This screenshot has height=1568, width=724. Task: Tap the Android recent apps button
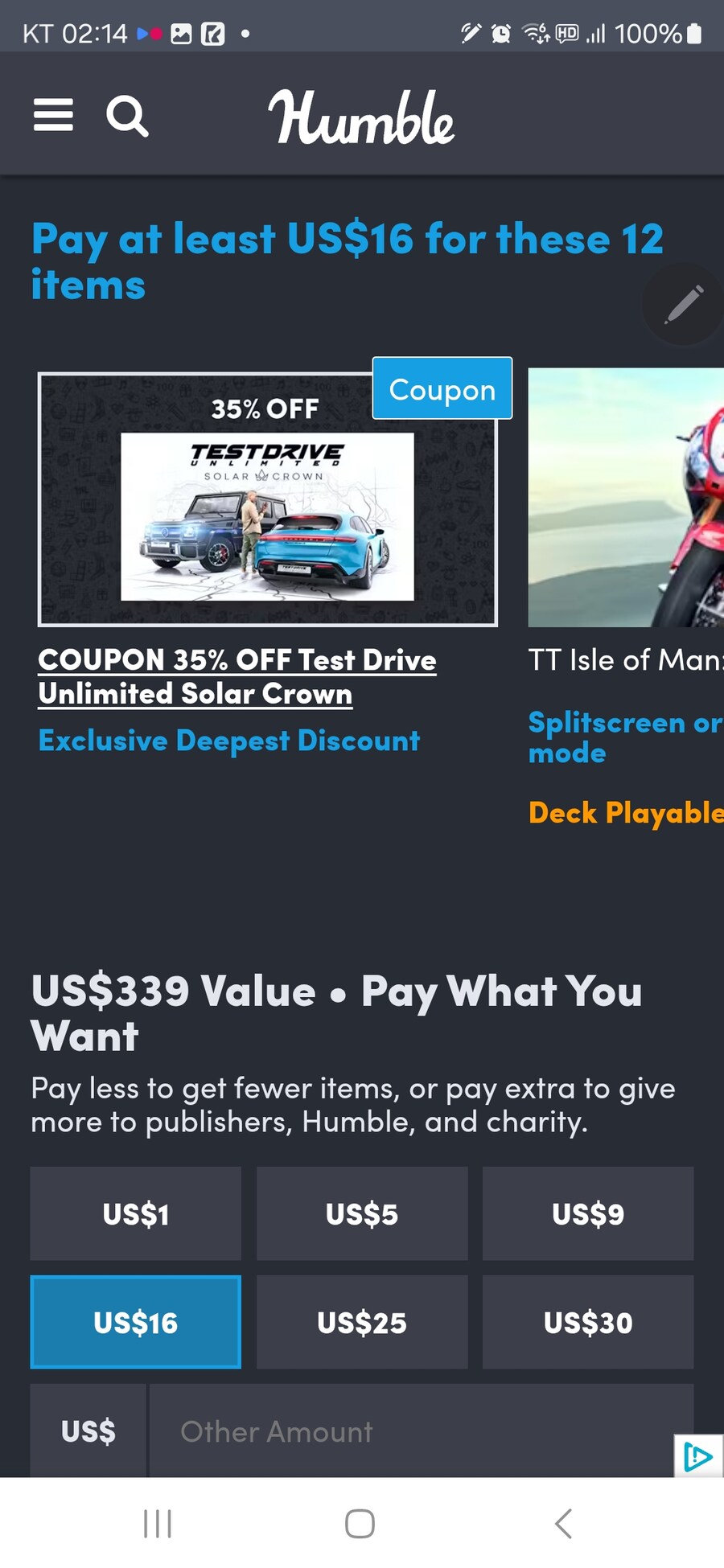(158, 1523)
